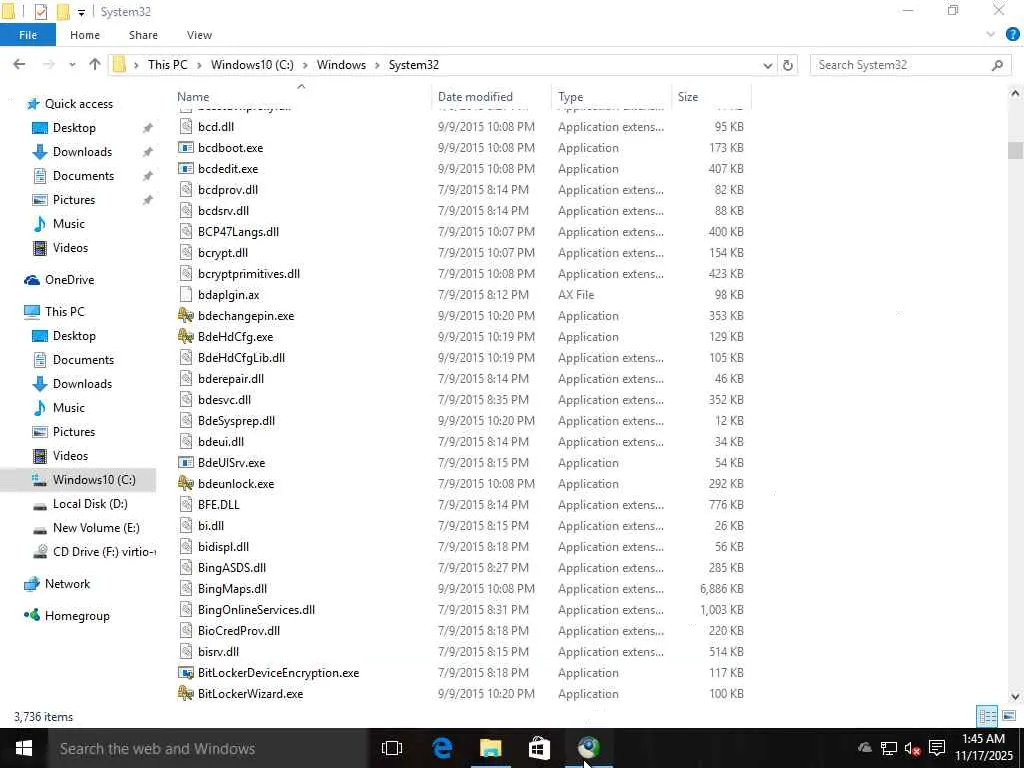Click the muted volume tray icon
1024x768 pixels.
pos(913,748)
